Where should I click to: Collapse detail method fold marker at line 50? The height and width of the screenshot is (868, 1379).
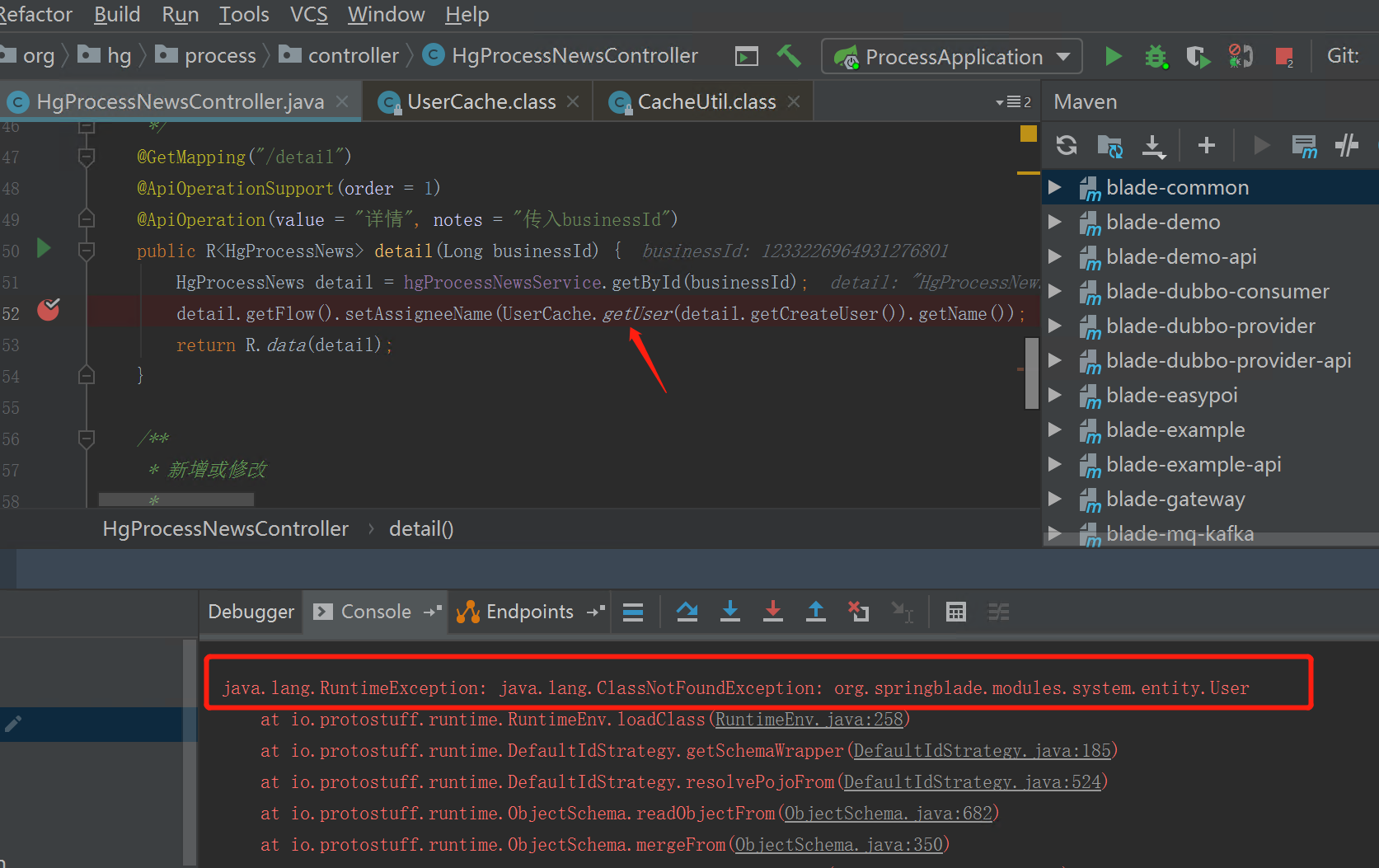click(x=87, y=250)
